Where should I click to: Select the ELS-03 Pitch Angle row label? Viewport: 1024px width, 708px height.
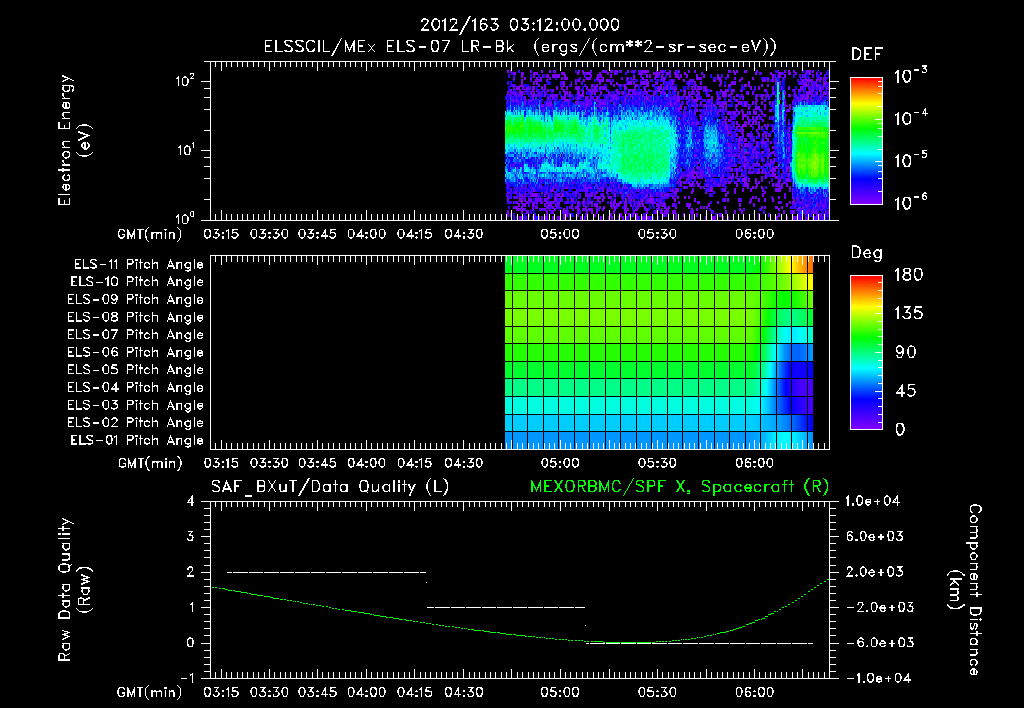click(x=136, y=405)
